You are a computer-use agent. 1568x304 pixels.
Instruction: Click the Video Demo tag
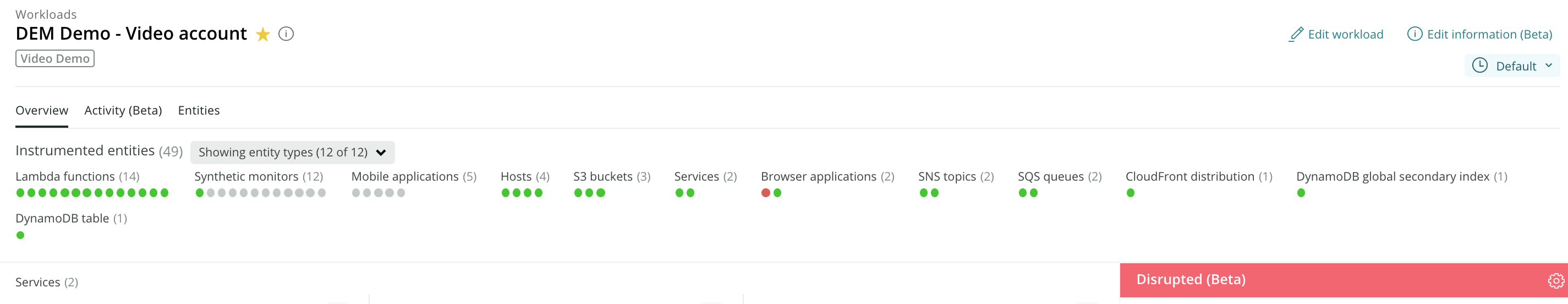click(x=55, y=58)
